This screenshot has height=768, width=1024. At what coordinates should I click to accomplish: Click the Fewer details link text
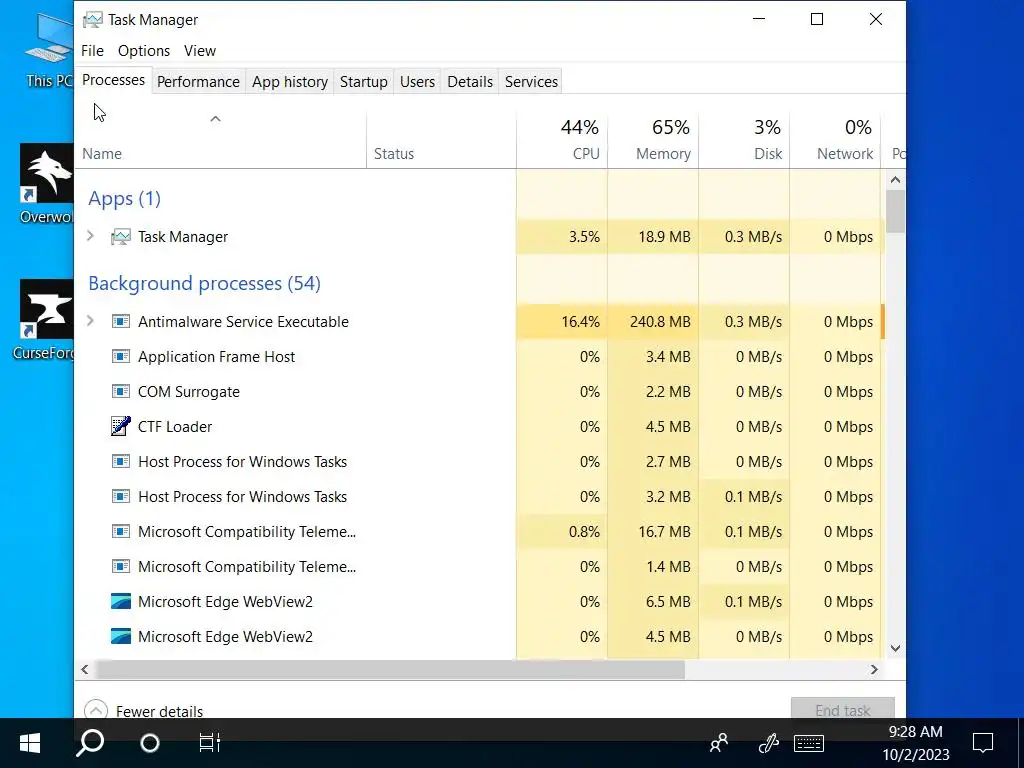click(x=159, y=711)
